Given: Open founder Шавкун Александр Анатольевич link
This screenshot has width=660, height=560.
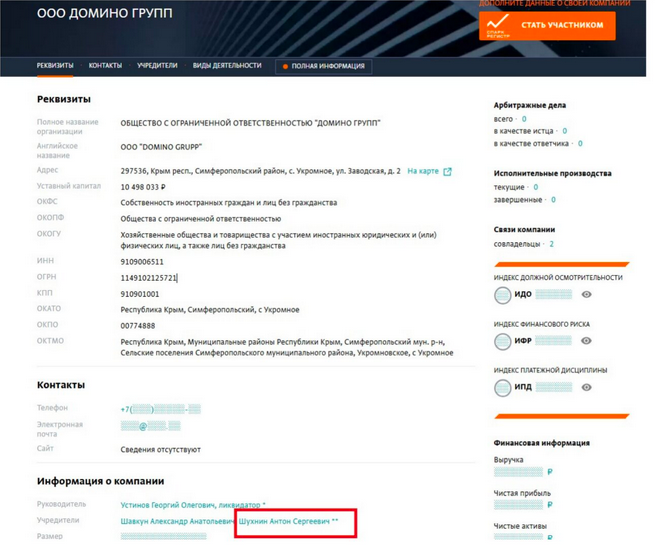Looking at the screenshot, I should click(177, 521).
